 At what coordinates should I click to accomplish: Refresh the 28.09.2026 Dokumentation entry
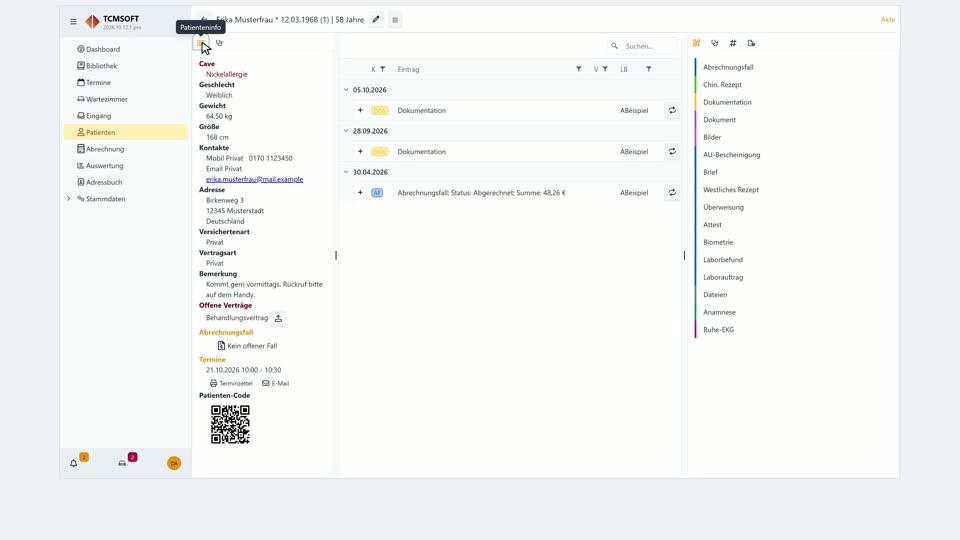(672, 152)
